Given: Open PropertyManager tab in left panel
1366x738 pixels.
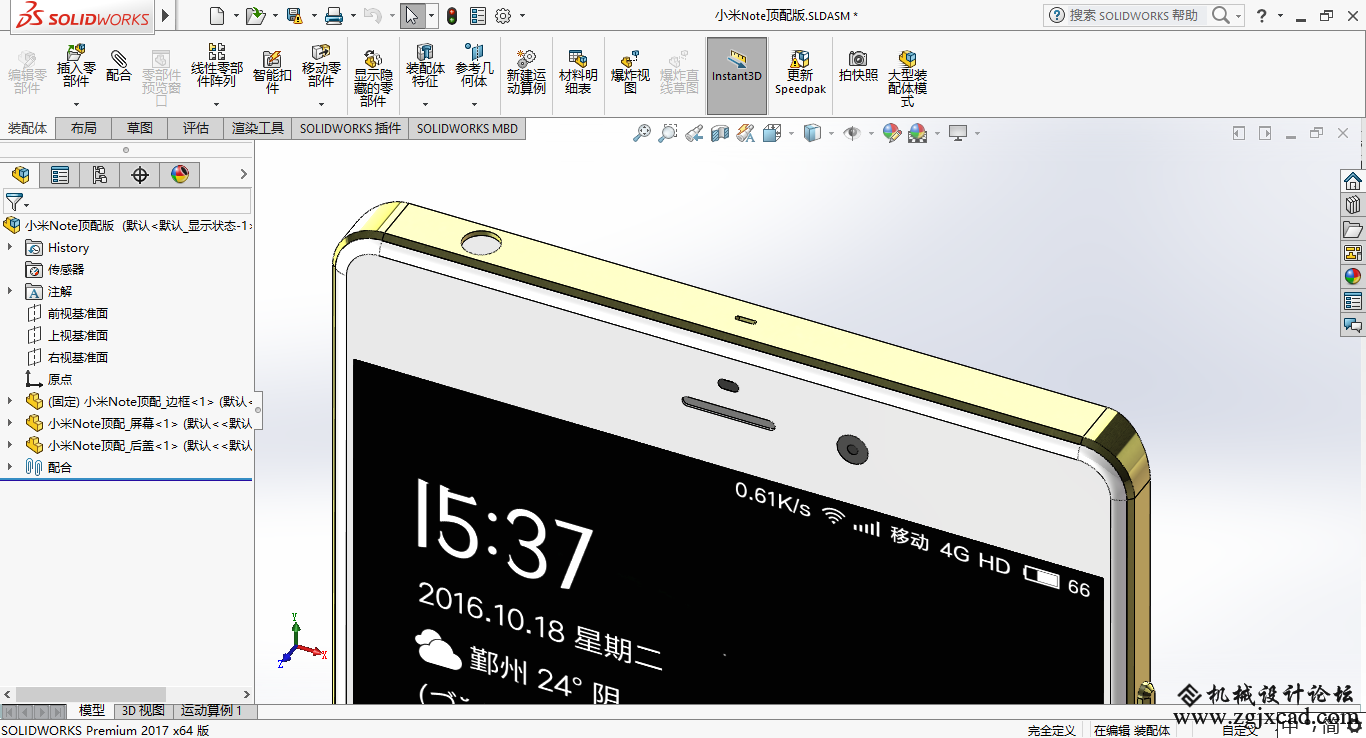Looking at the screenshot, I should click(x=60, y=175).
